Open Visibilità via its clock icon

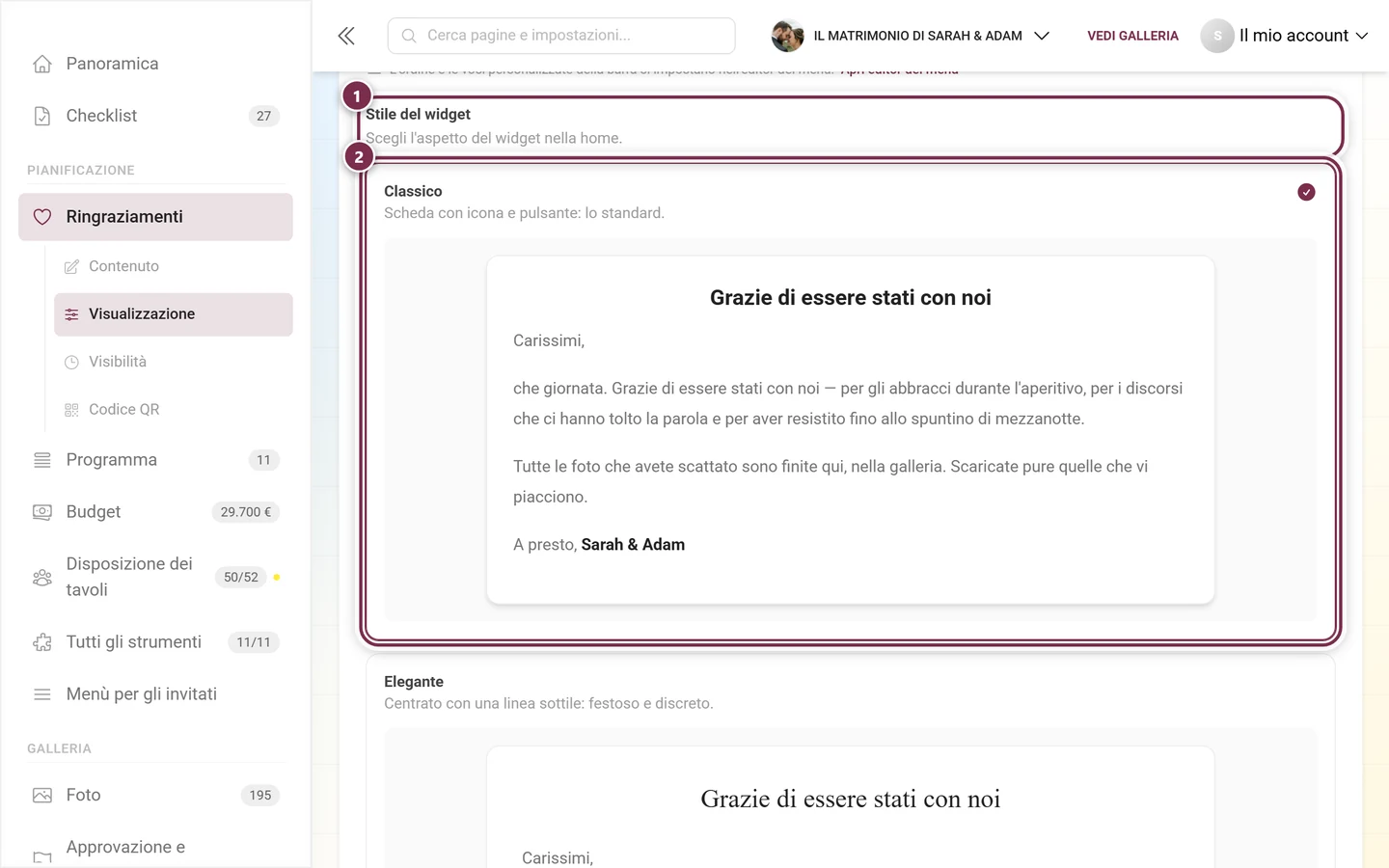[x=71, y=362]
